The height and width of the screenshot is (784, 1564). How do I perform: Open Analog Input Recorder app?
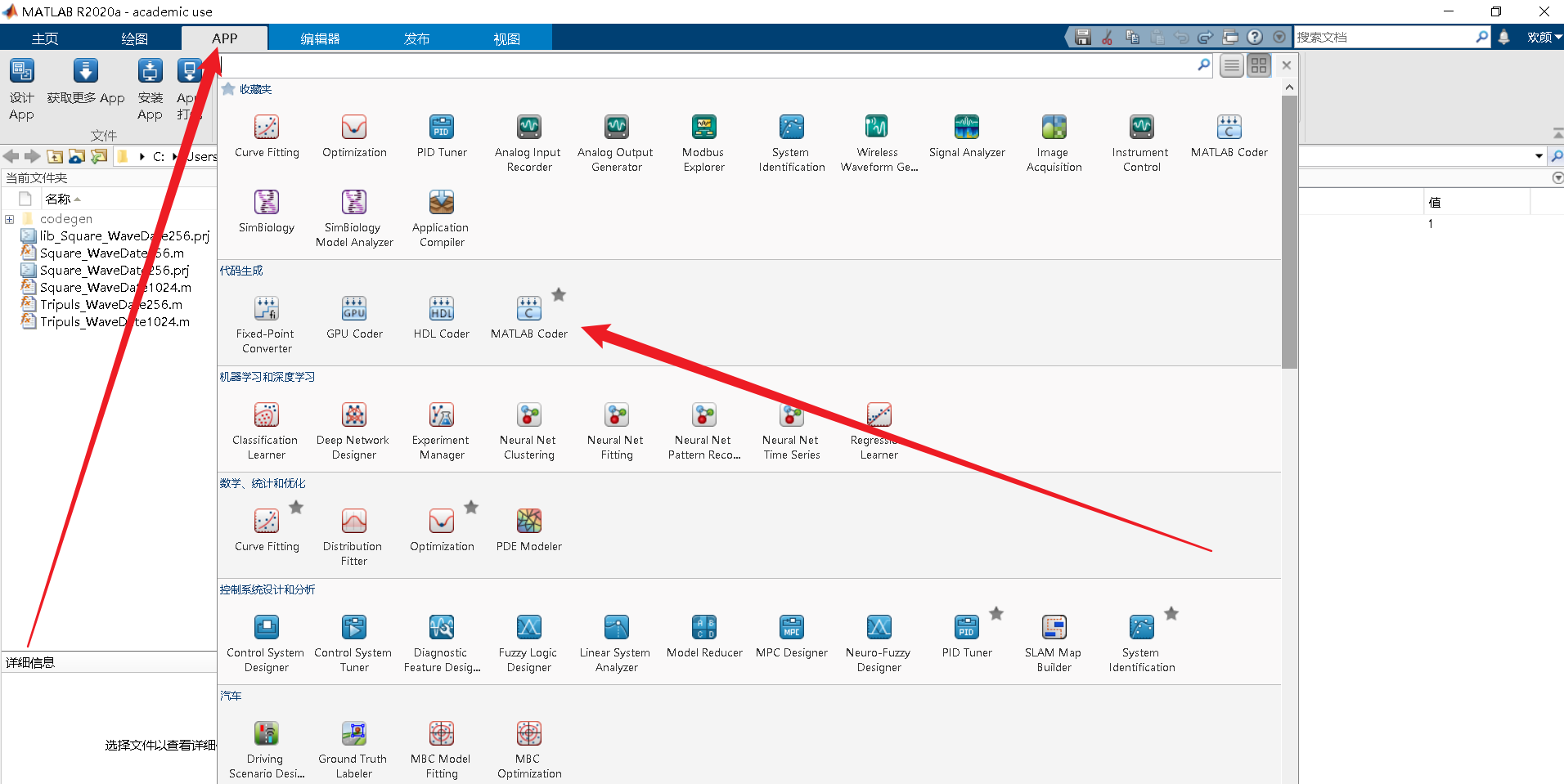coord(528,143)
